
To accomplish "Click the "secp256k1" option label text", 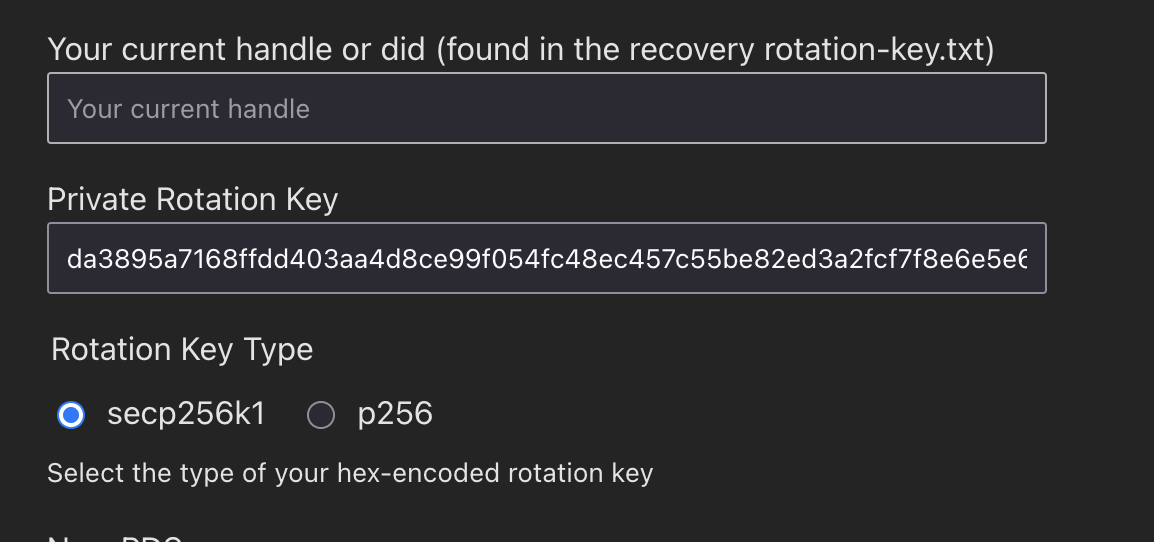I will point(186,414).
